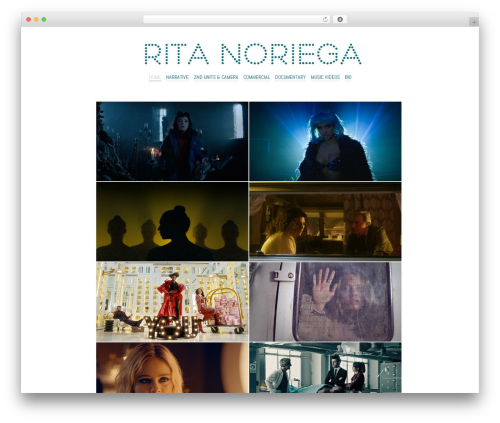Open the Narrative menu item
This screenshot has height=423, width=500.
(177, 77)
